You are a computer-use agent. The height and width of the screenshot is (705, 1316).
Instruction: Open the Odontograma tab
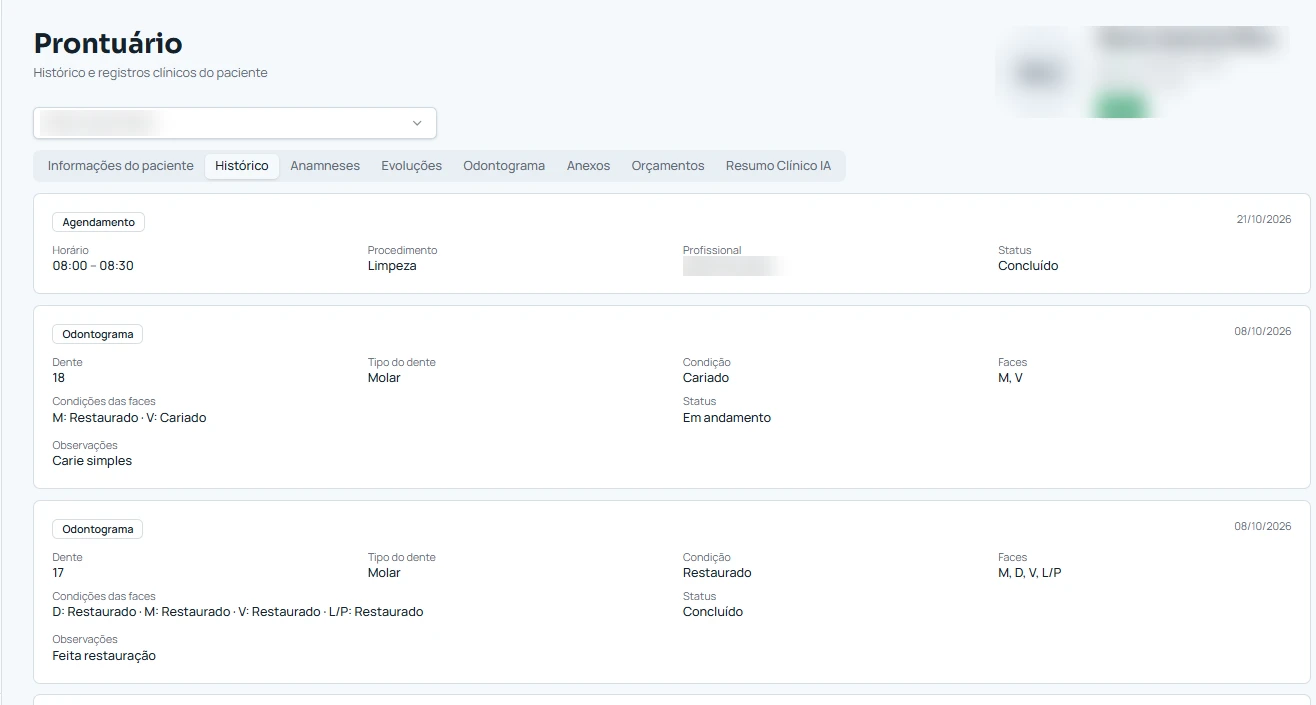(504, 166)
